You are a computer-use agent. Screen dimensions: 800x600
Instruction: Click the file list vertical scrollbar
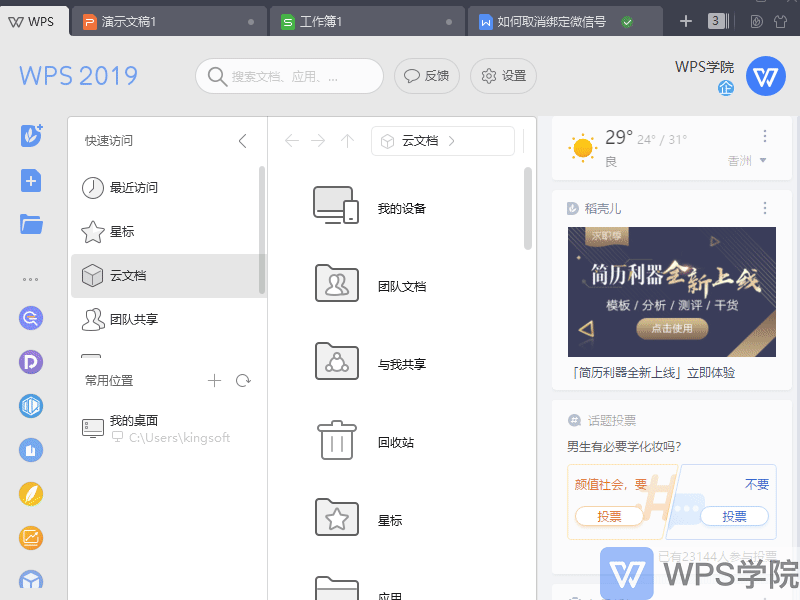(x=528, y=209)
